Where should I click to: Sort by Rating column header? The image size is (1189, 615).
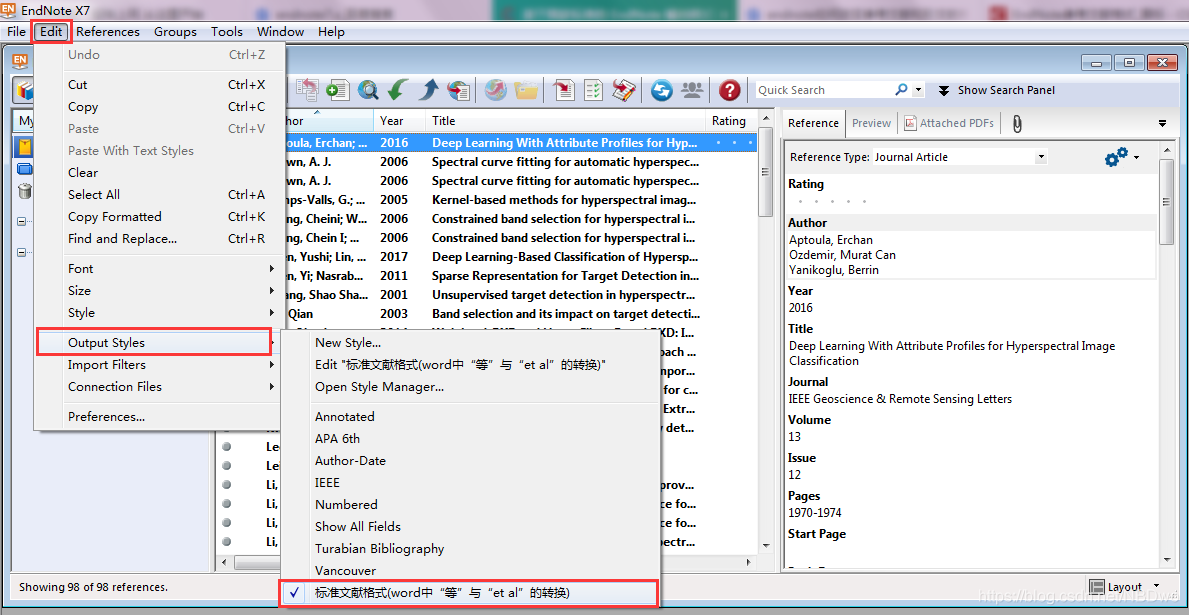tap(729, 121)
